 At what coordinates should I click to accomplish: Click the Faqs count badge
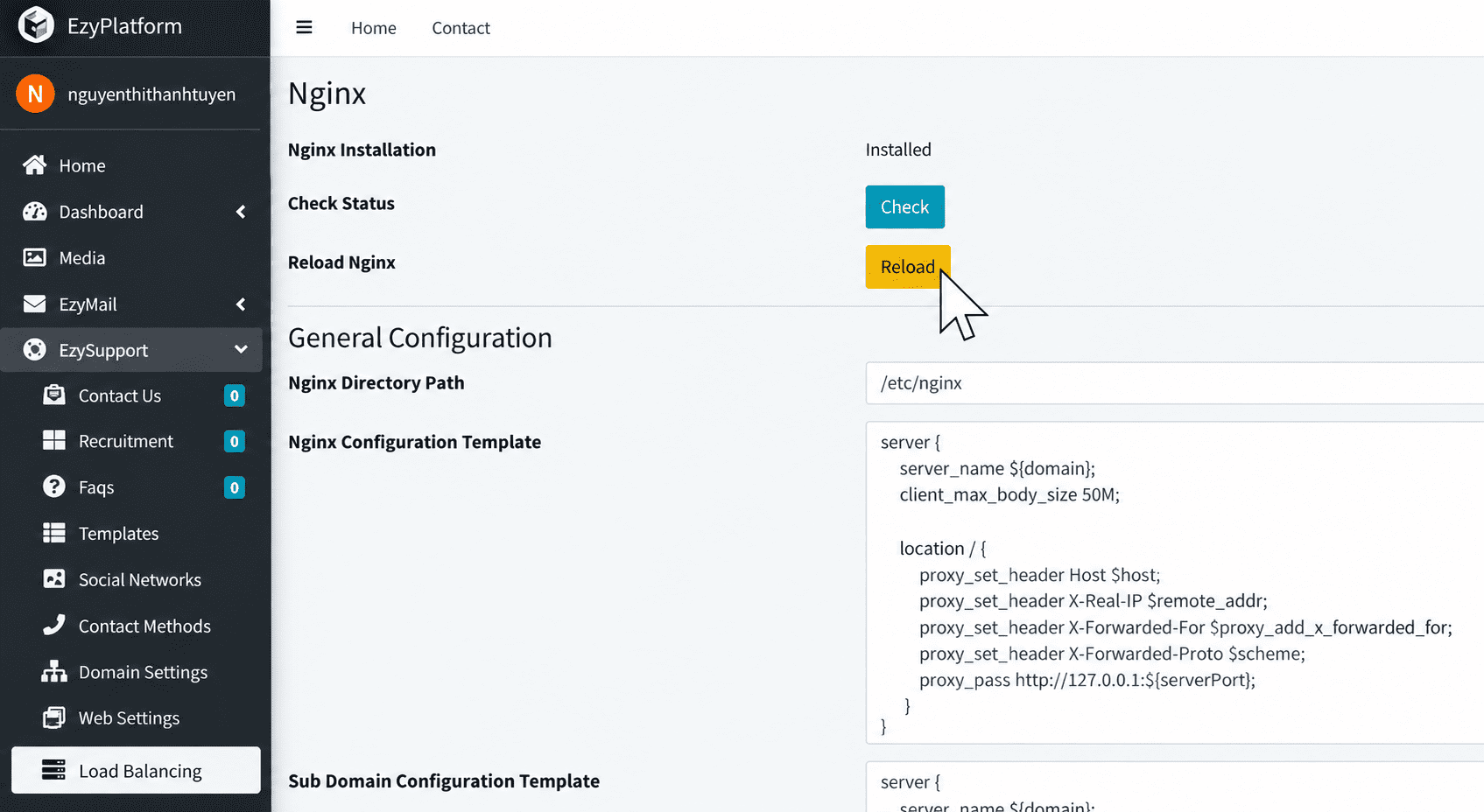[x=234, y=487]
